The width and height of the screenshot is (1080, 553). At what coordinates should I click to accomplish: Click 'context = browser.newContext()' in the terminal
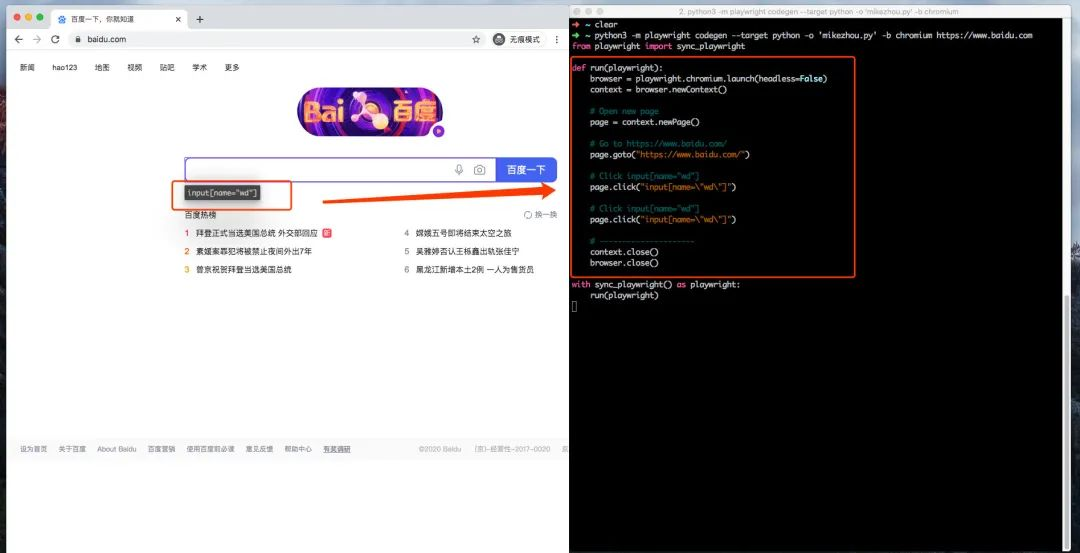658,90
